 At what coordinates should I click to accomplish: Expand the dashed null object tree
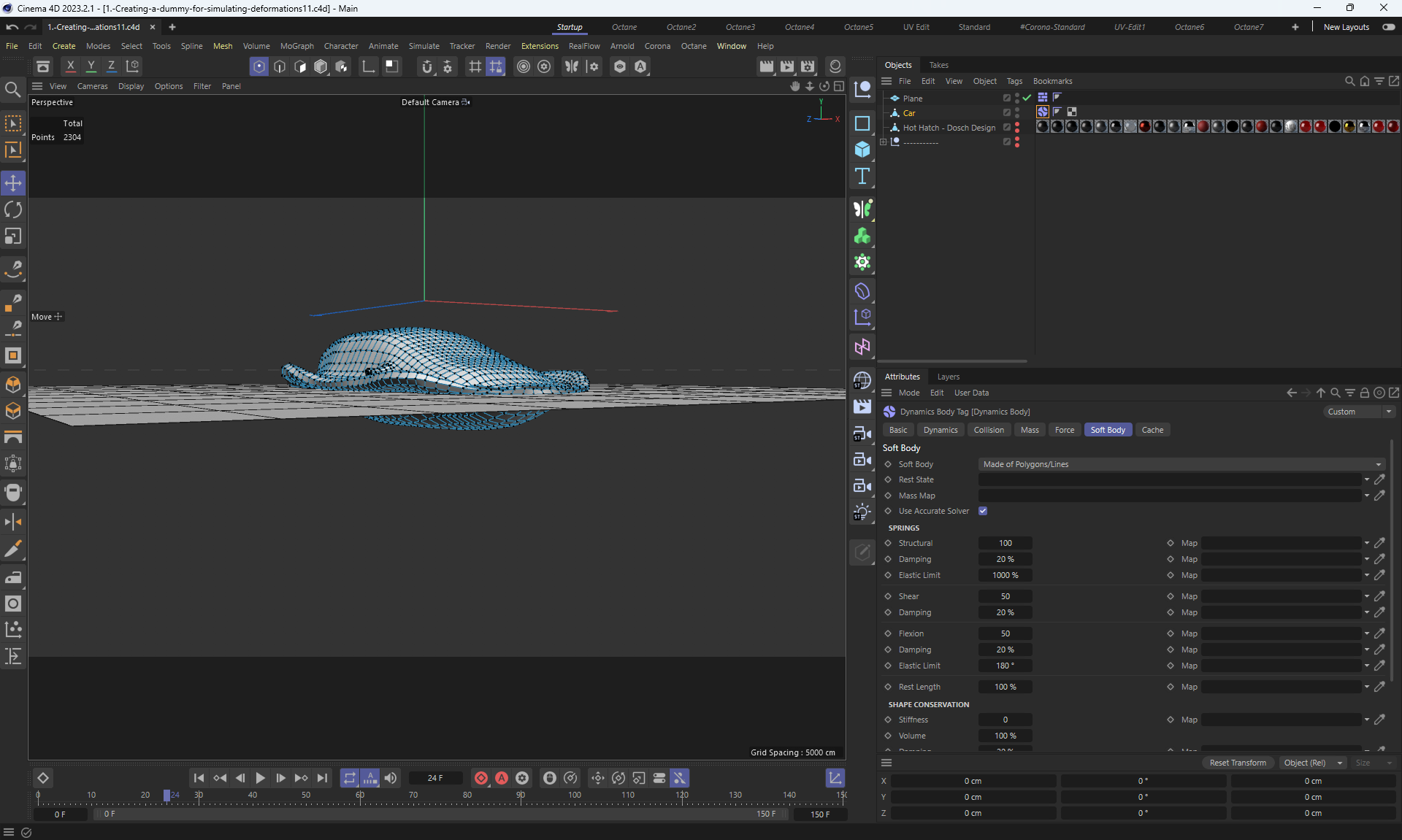883,142
